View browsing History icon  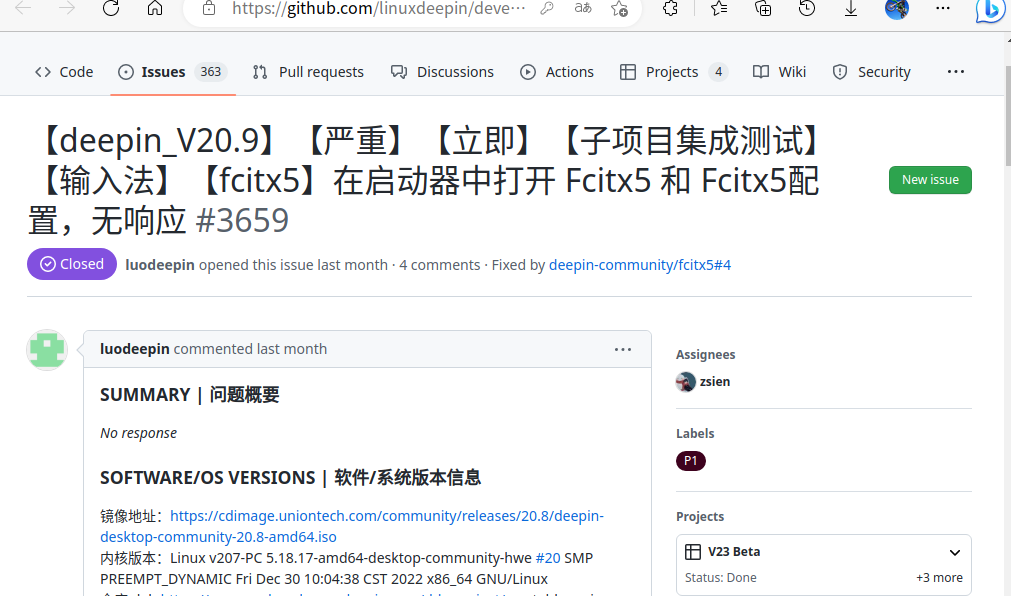(x=806, y=10)
